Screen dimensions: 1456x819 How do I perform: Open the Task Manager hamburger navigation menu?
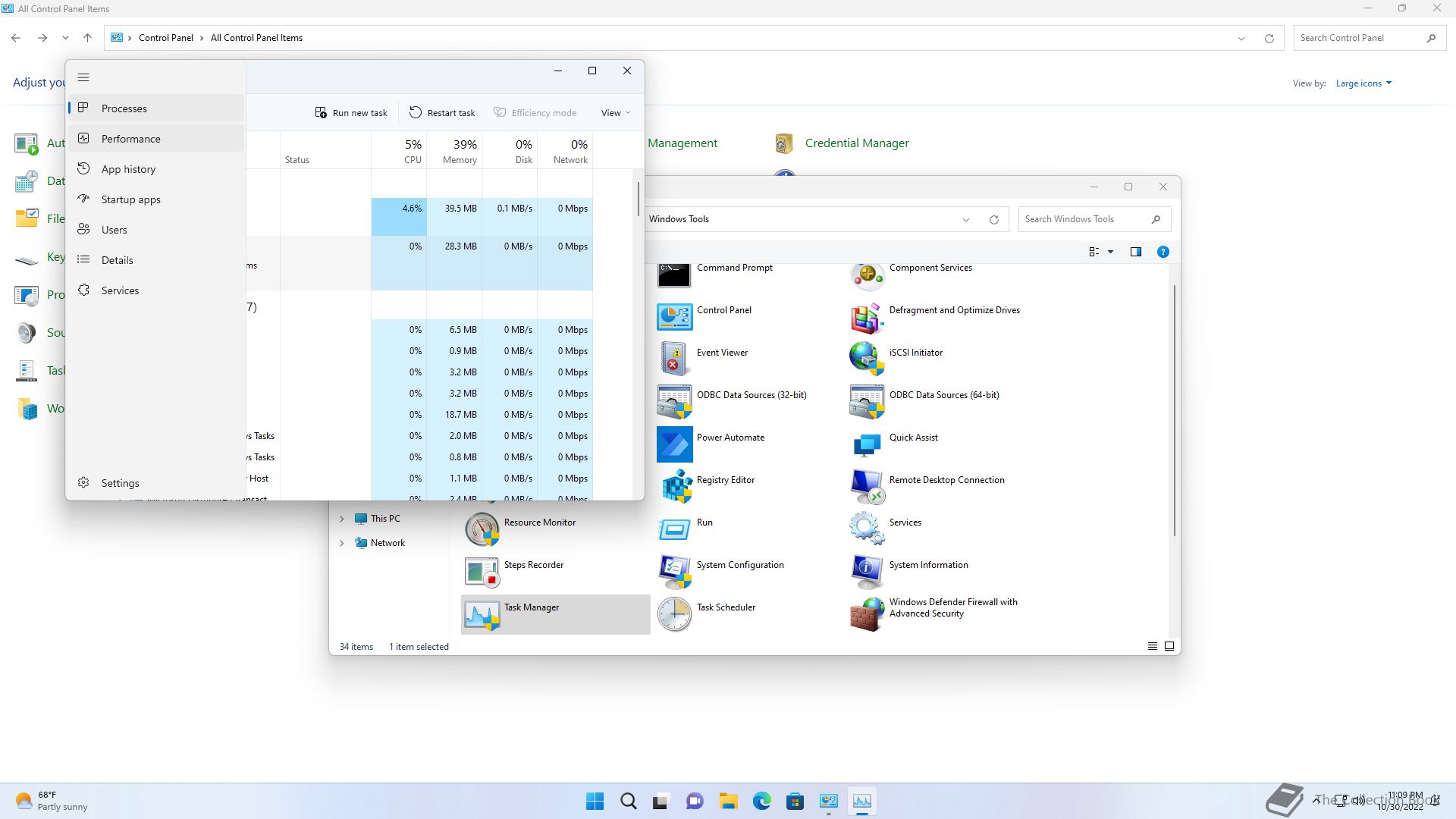83,77
